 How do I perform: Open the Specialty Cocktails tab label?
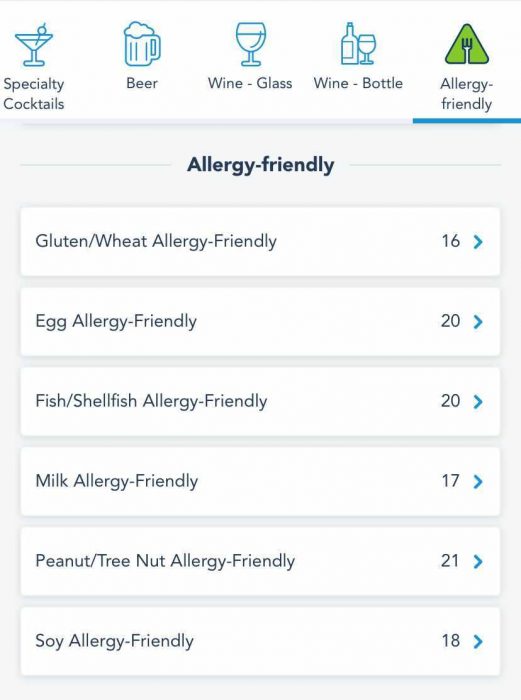pyautogui.click(x=34, y=94)
